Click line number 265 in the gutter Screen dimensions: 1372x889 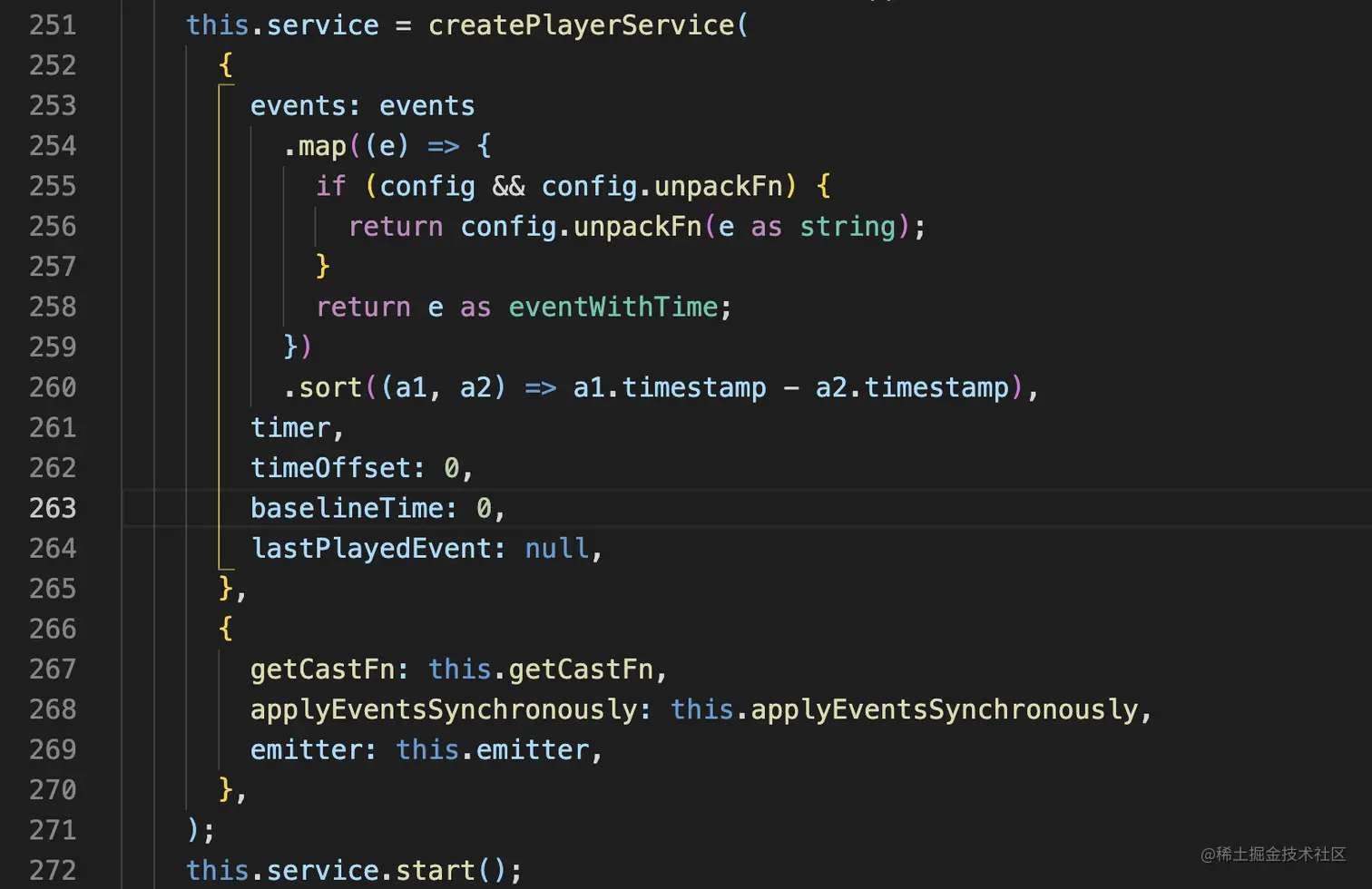click(x=53, y=588)
